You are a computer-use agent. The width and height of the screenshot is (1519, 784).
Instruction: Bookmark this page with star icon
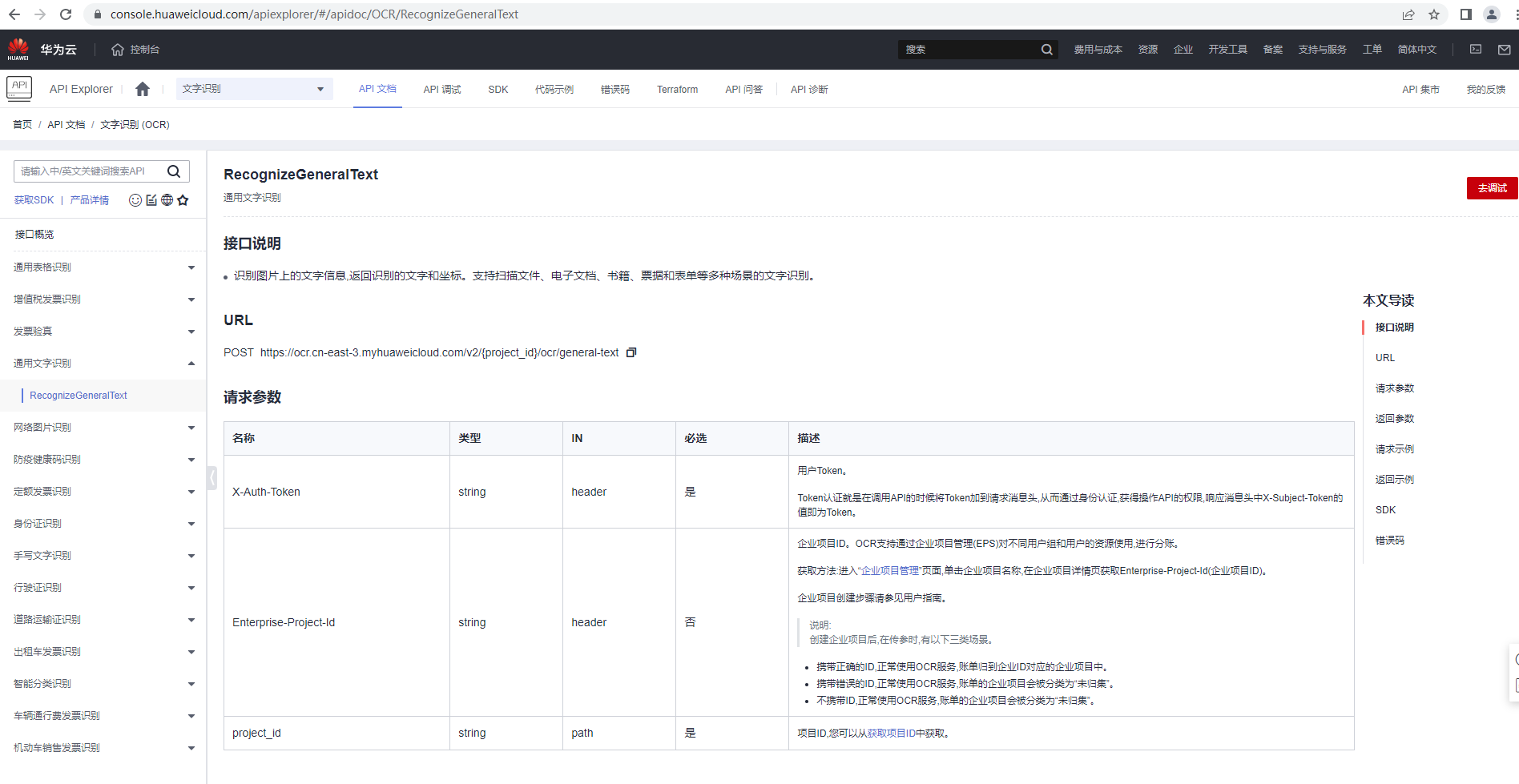pyautogui.click(x=1434, y=14)
